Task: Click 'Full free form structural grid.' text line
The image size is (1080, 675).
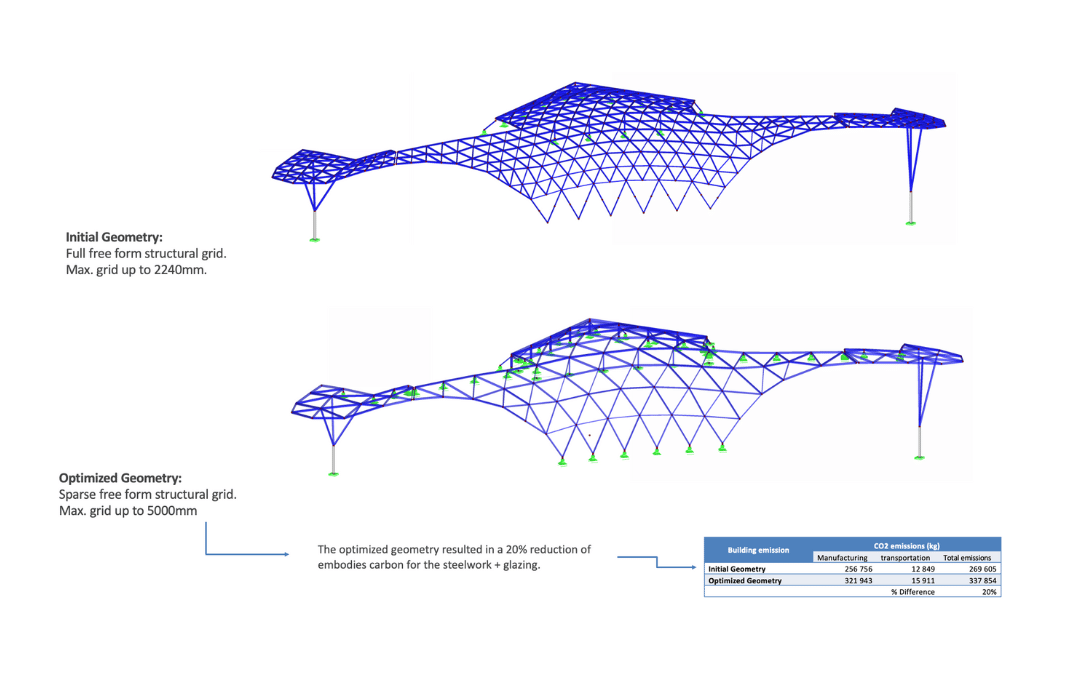Action: click(x=146, y=254)
